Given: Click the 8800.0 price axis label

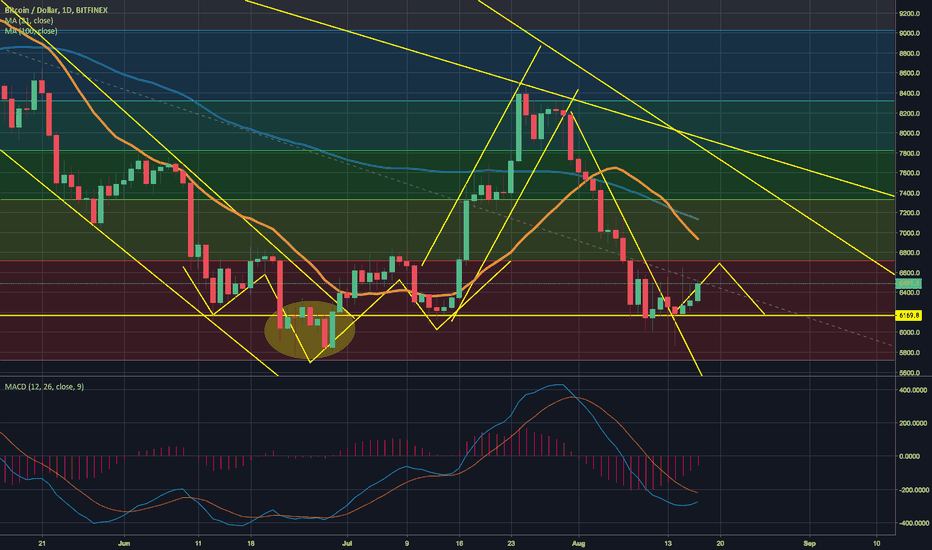Looking at the screenshot, I should coord(909,54).
